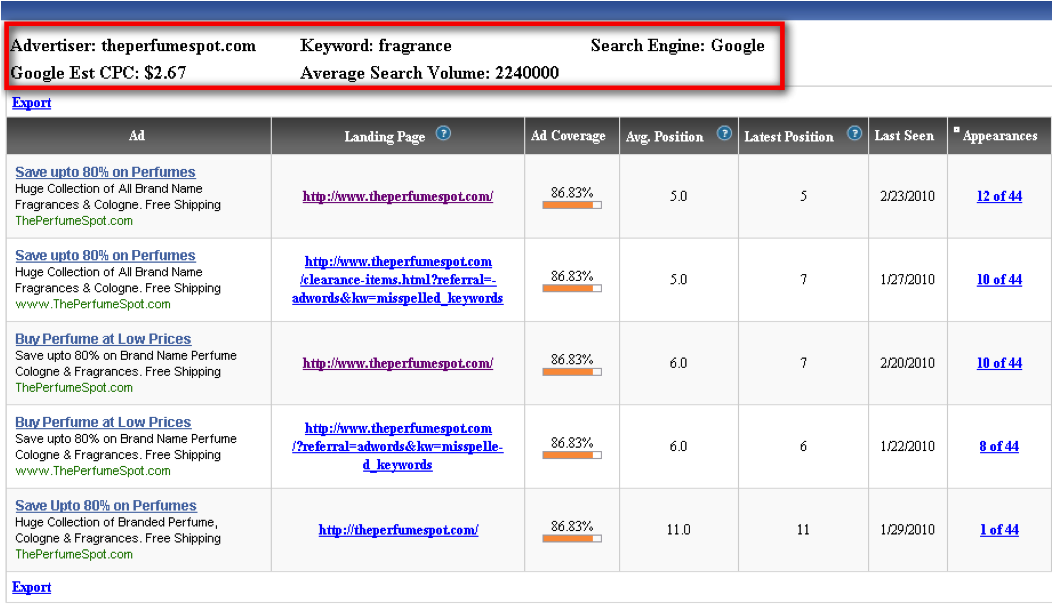Image resolution: width=1053 pixels, height=612 pixels.
Task: Open the '1 of 44' appearances link
Action: click(x=999, y=529)
